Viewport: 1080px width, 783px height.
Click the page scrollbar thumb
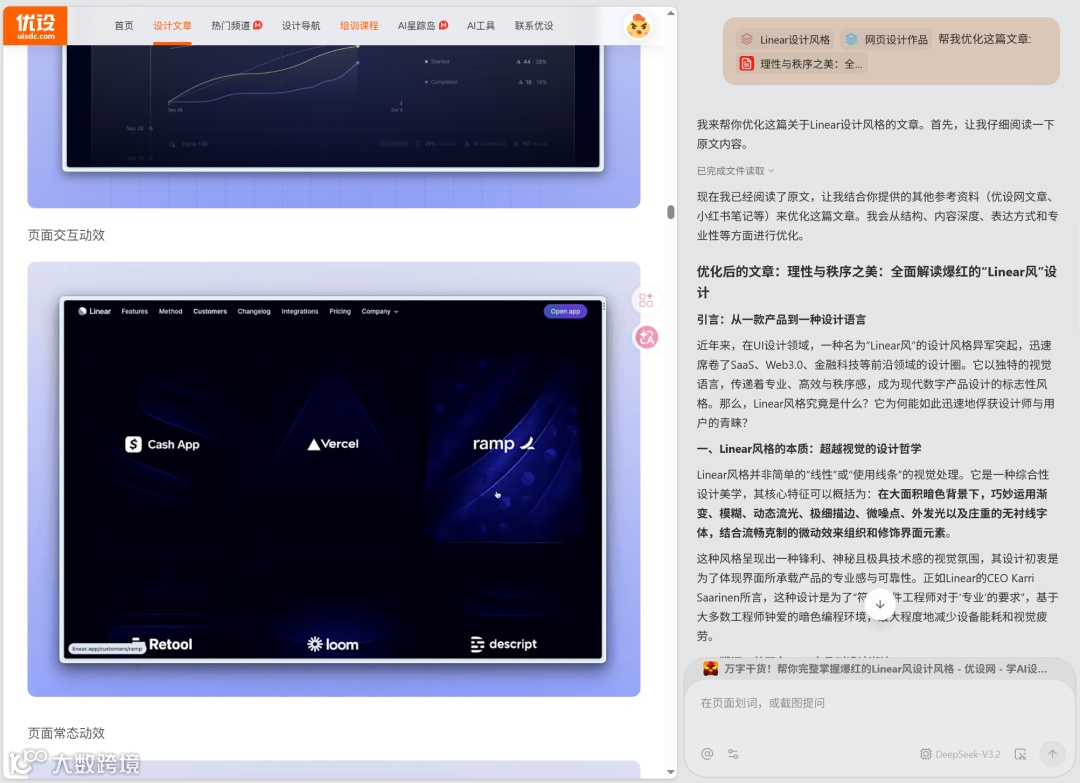pos(671,212)
